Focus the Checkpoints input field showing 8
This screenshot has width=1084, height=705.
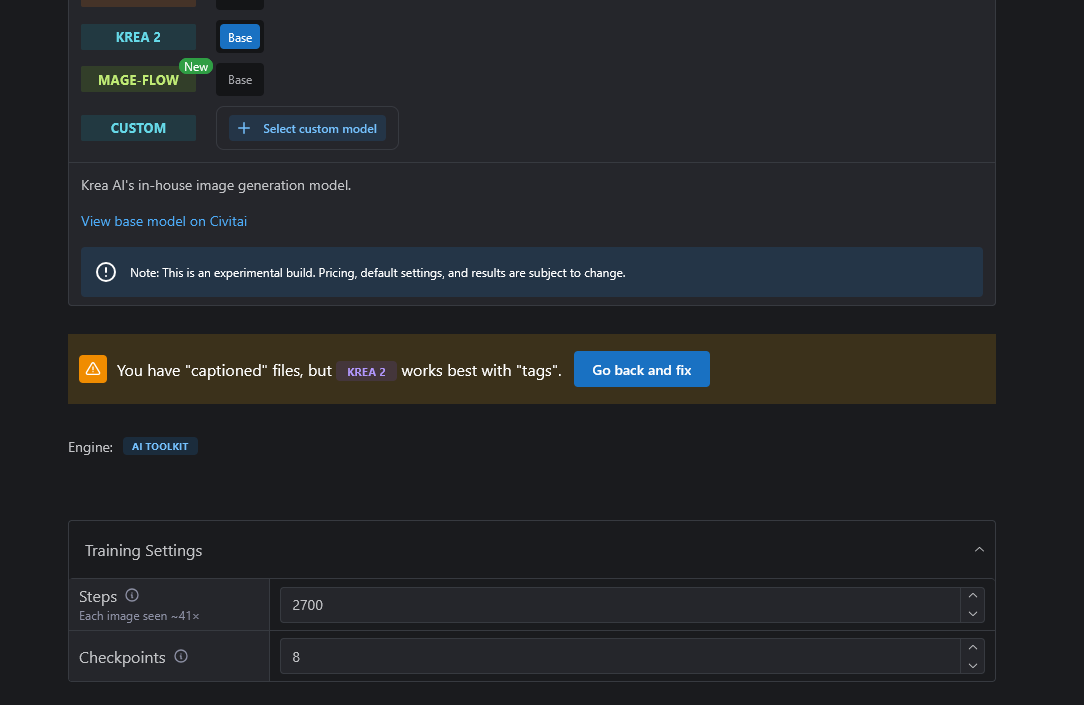point(619,656)
